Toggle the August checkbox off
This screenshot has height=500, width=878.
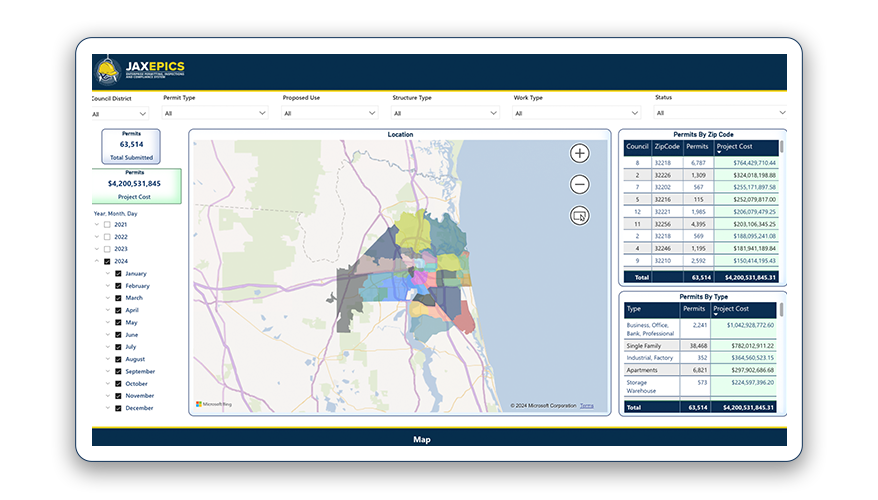[118, 359]
